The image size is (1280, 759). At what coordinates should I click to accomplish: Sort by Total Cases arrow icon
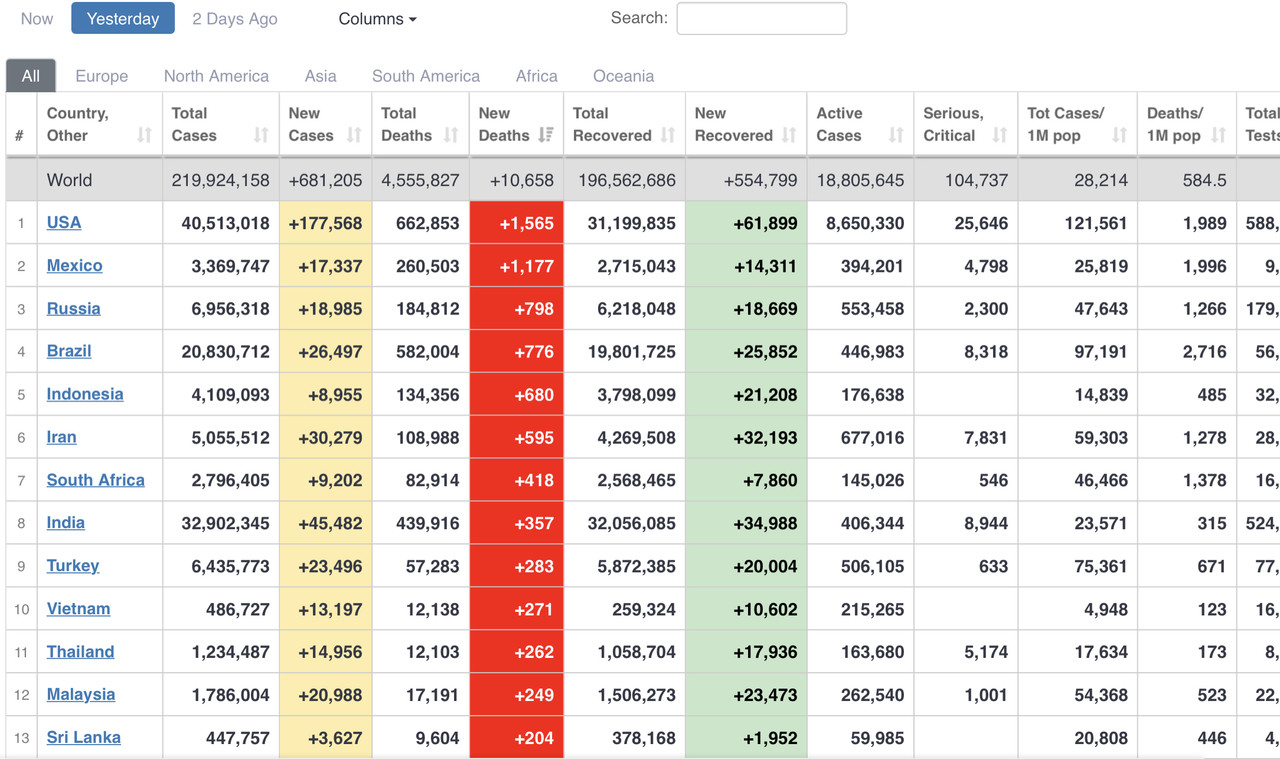261,136
